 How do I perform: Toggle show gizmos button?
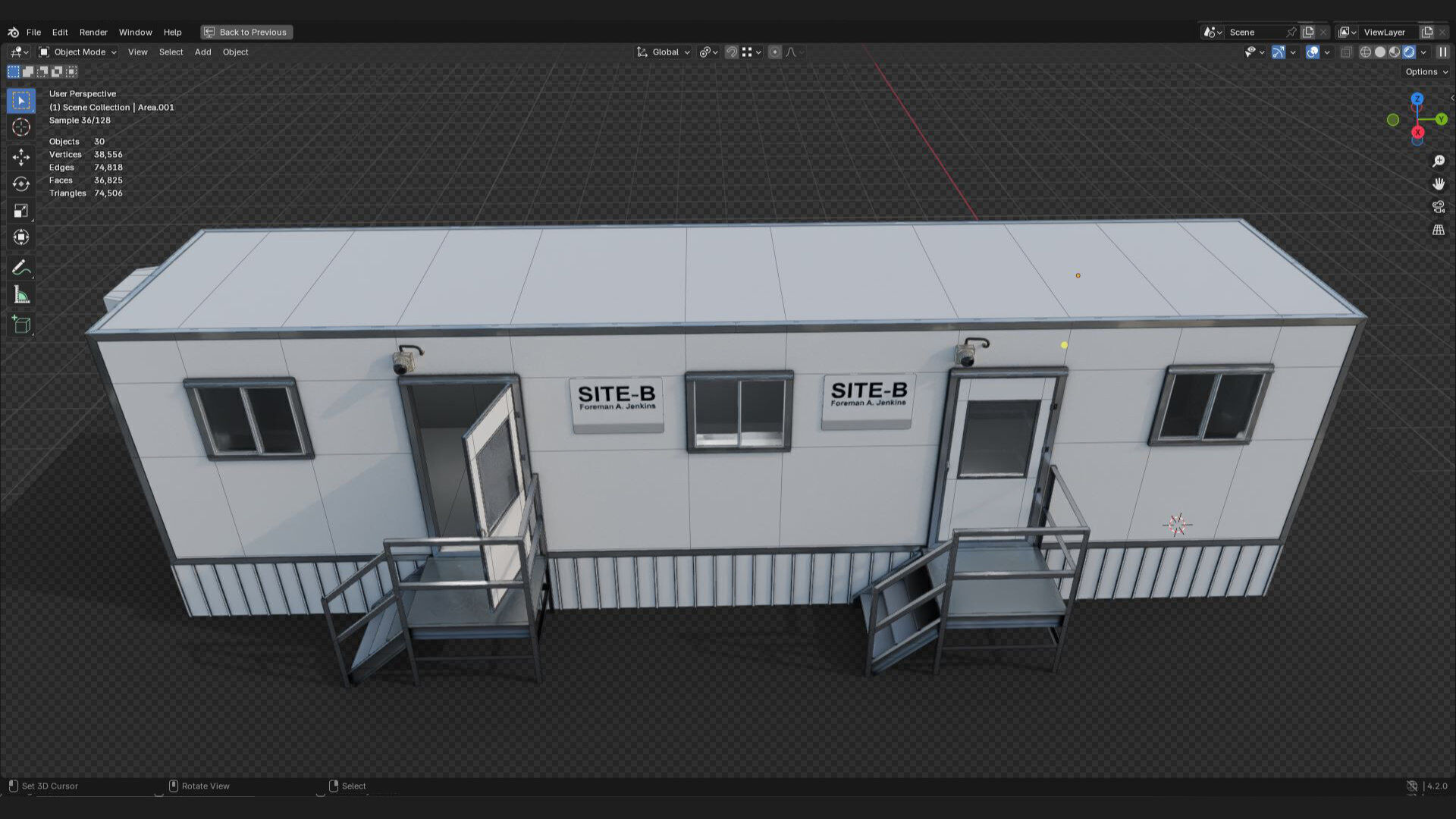[x=1278, y=52]
